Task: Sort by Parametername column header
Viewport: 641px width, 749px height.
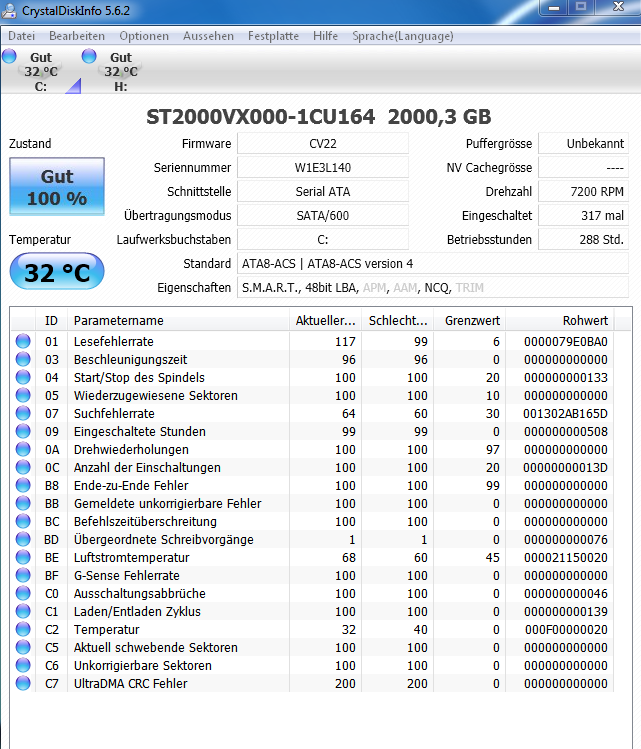Action: [x=179, y=321]
